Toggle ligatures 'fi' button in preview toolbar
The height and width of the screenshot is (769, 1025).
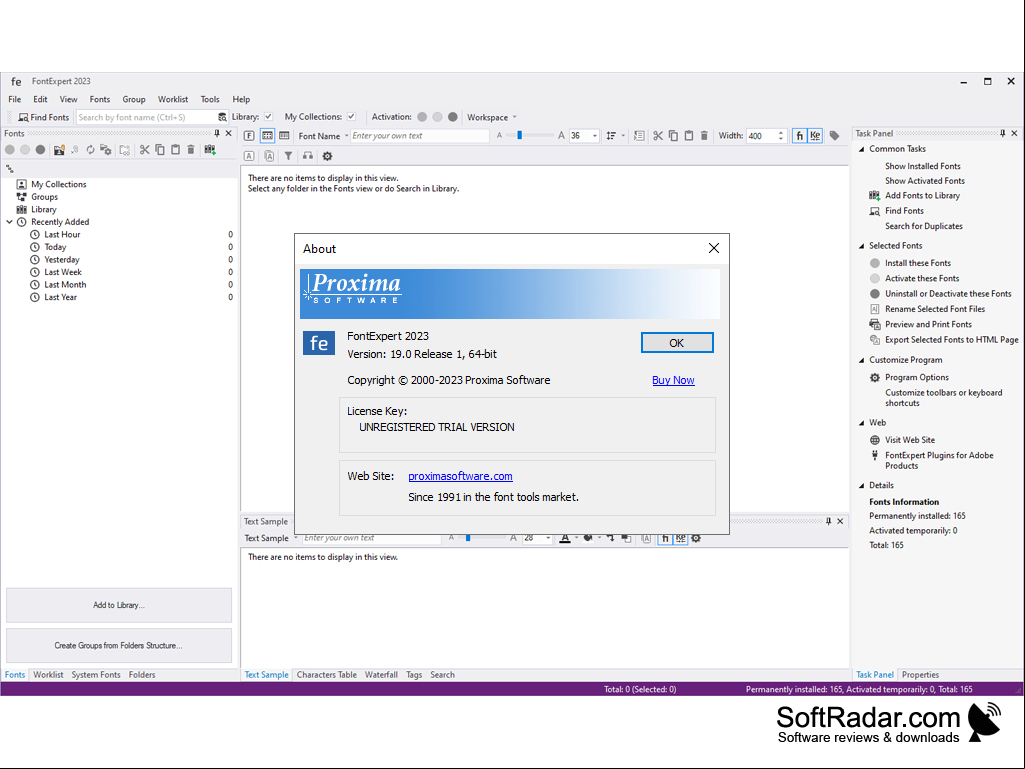pyautogui.click(x=799, y=135)
